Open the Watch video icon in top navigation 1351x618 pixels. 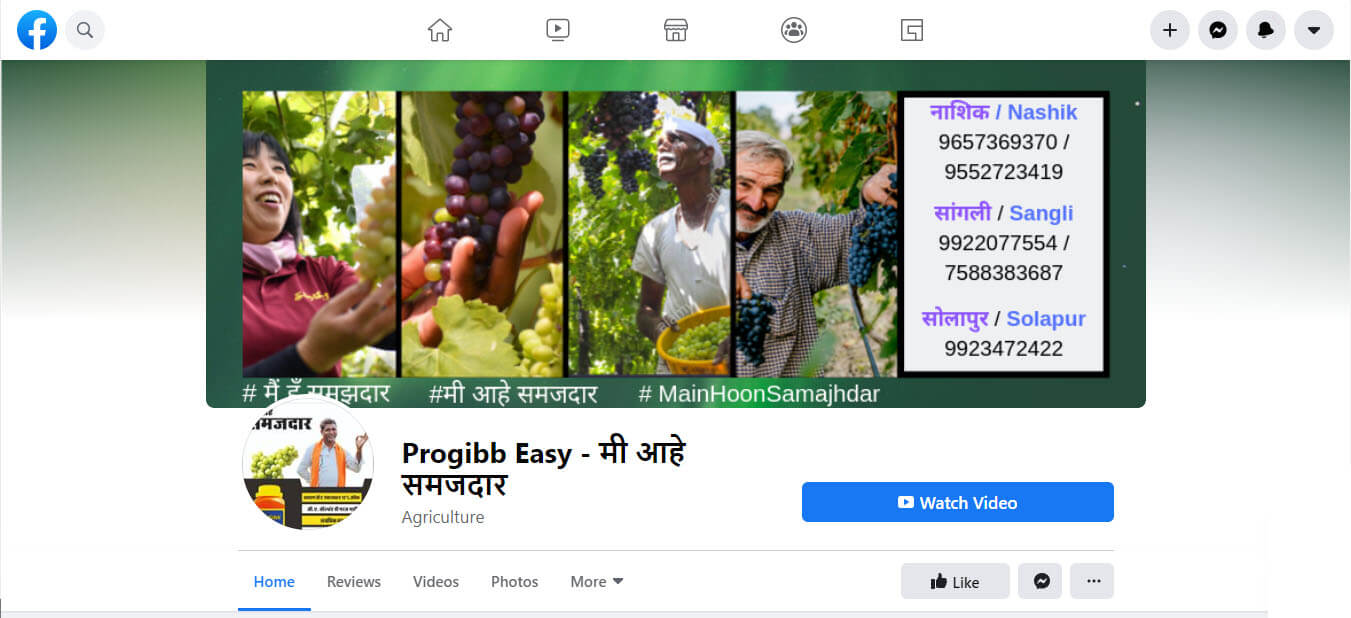point(558,30)
